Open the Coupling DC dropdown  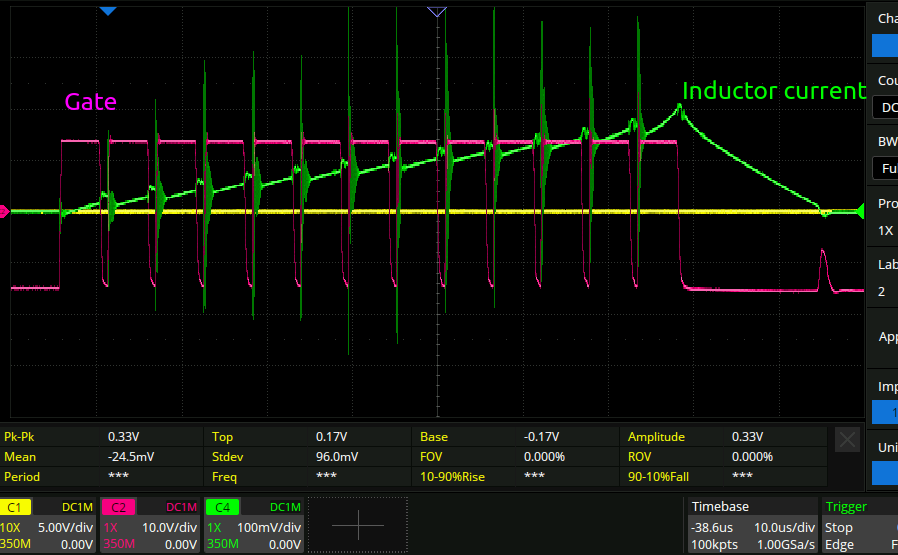884,107
